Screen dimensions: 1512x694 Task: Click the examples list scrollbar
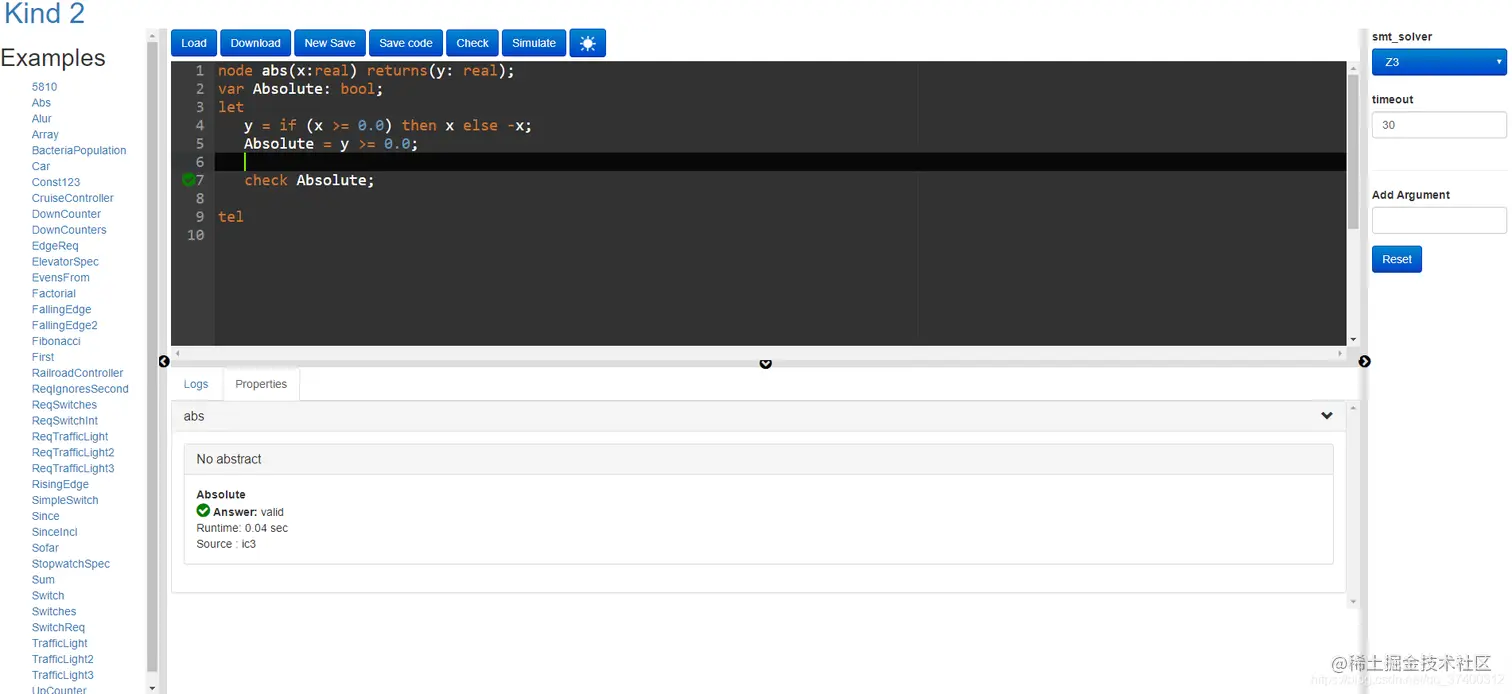(152, 355)
